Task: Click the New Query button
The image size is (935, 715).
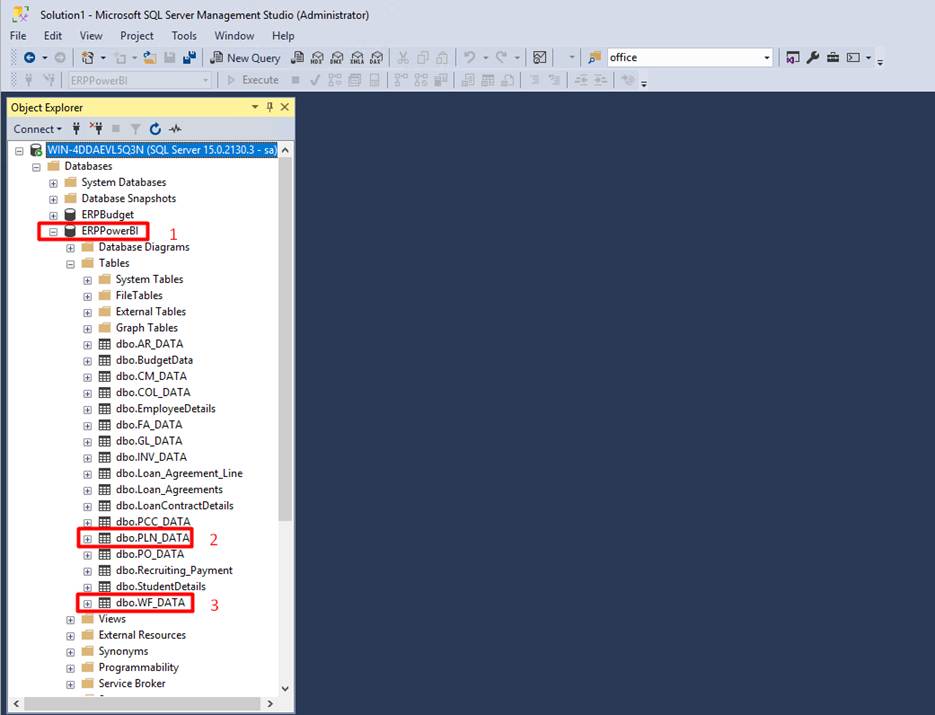Action: (246, 57)
